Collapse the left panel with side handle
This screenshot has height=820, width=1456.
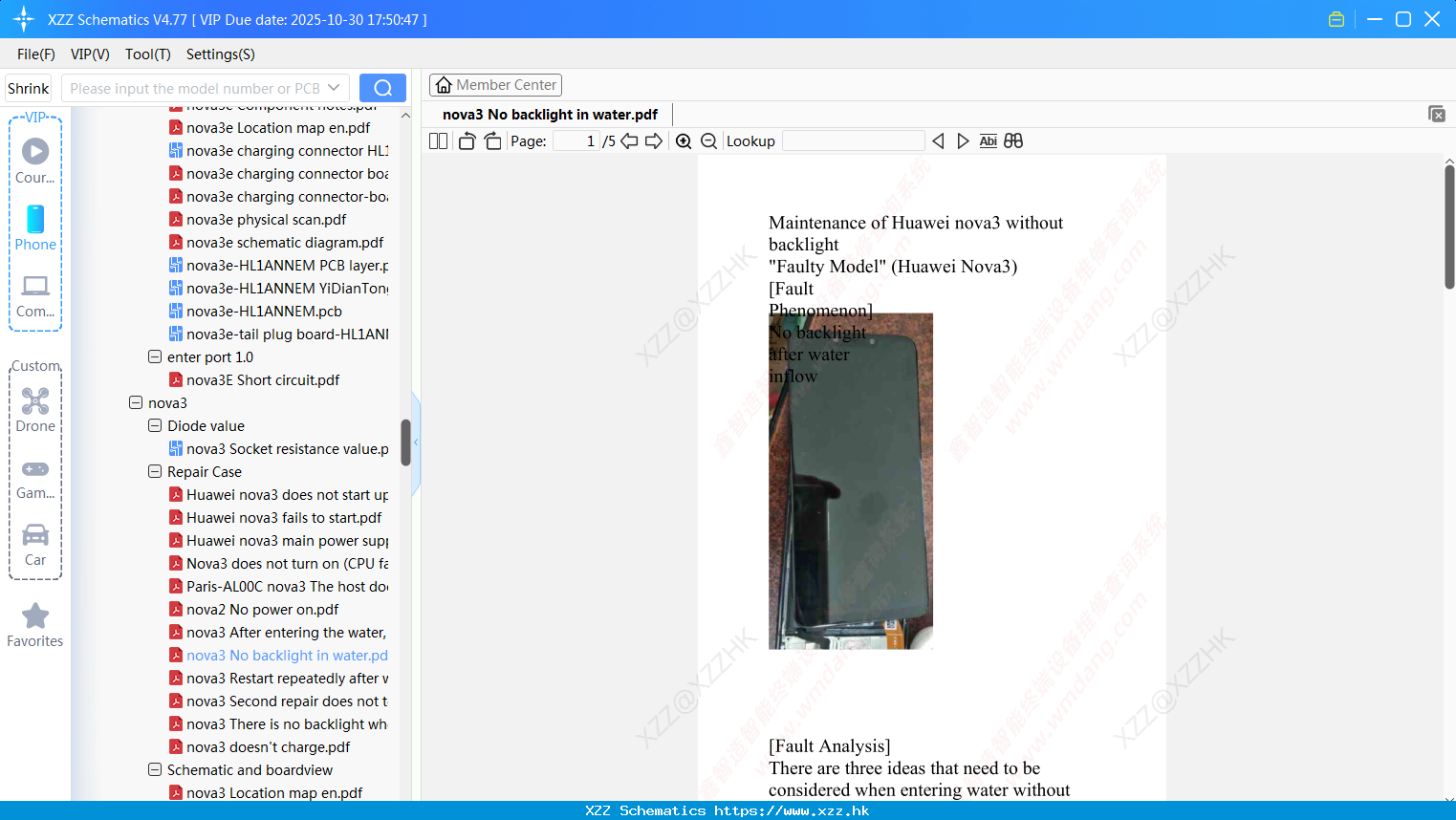pyautogui.click(x=416, y=442)
